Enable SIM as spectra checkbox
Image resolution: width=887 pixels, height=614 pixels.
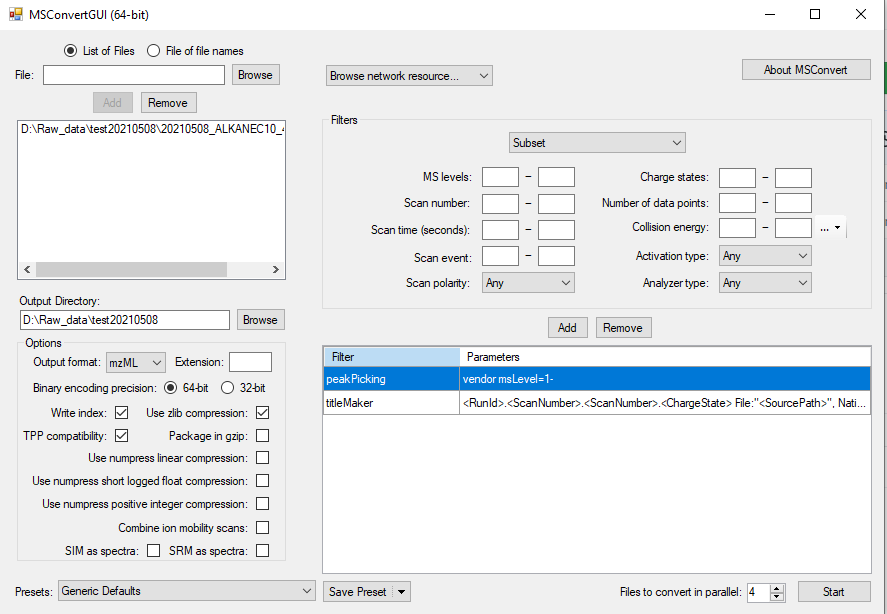(x=153, y=551)
